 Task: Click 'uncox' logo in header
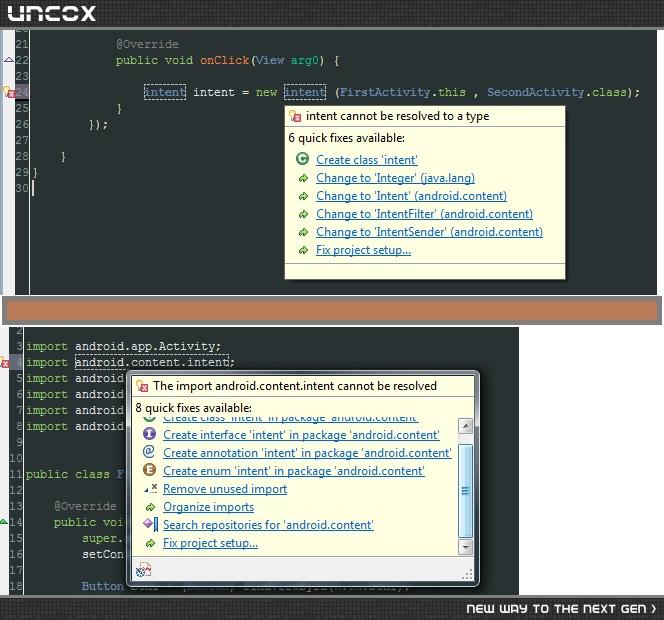52,13
